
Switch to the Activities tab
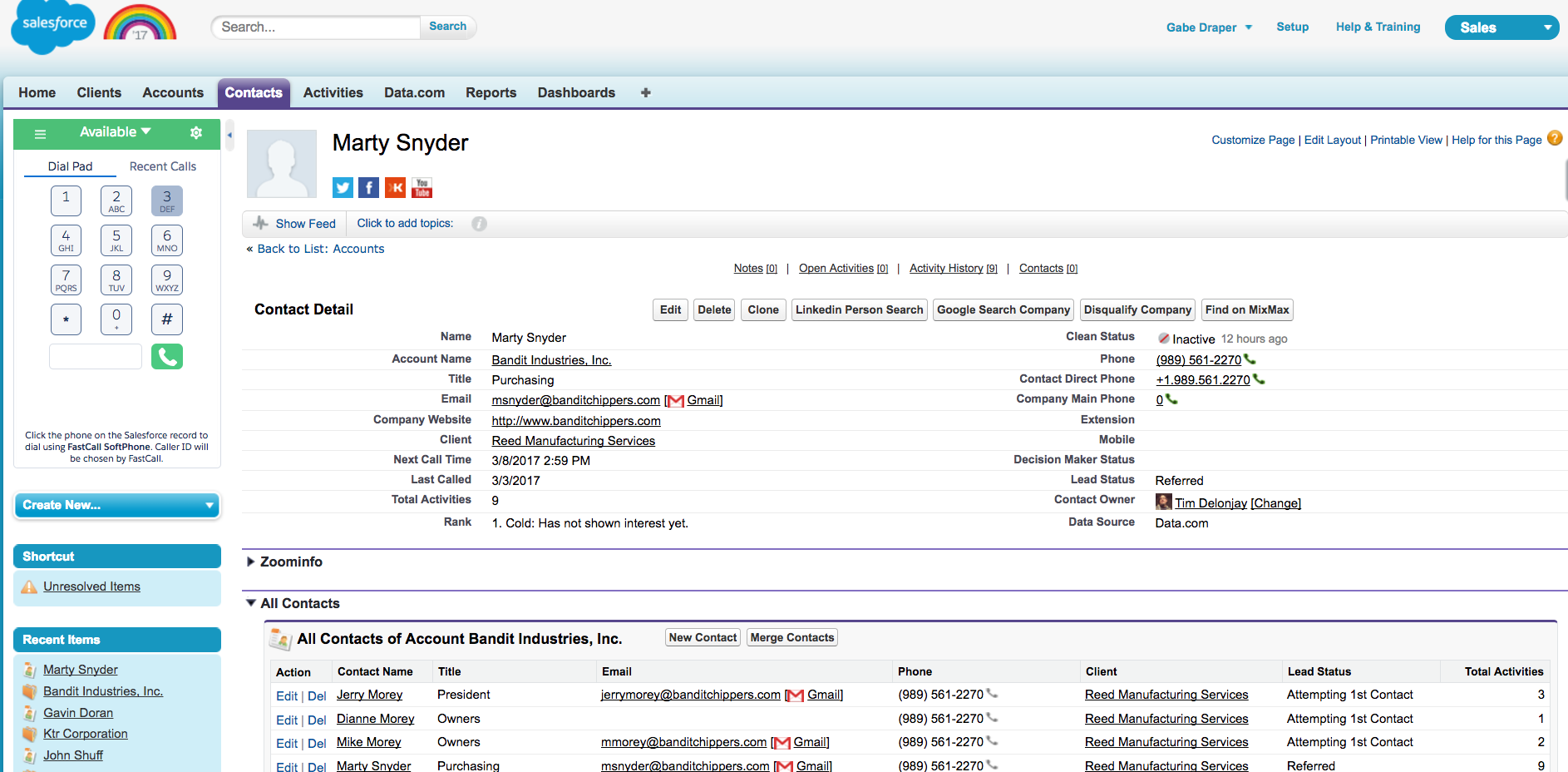point(333,92)
